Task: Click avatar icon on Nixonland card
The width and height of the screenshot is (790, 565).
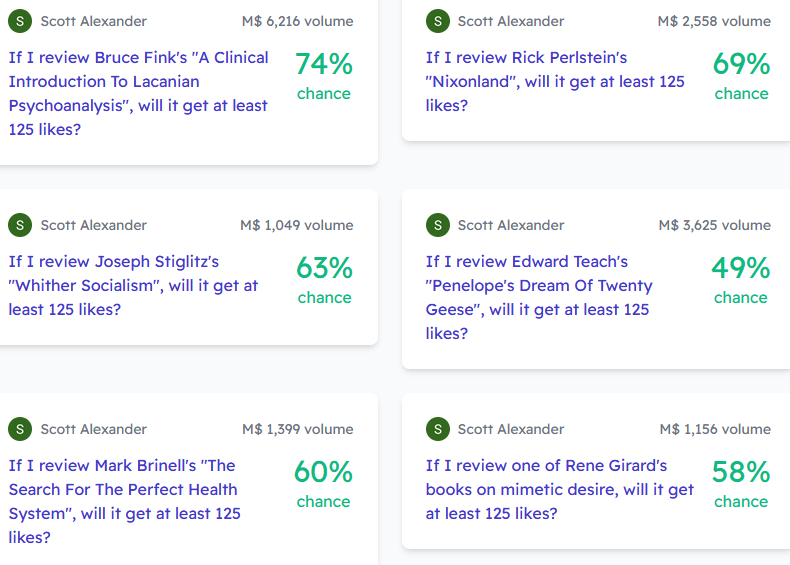Action: tap(438, 21)
